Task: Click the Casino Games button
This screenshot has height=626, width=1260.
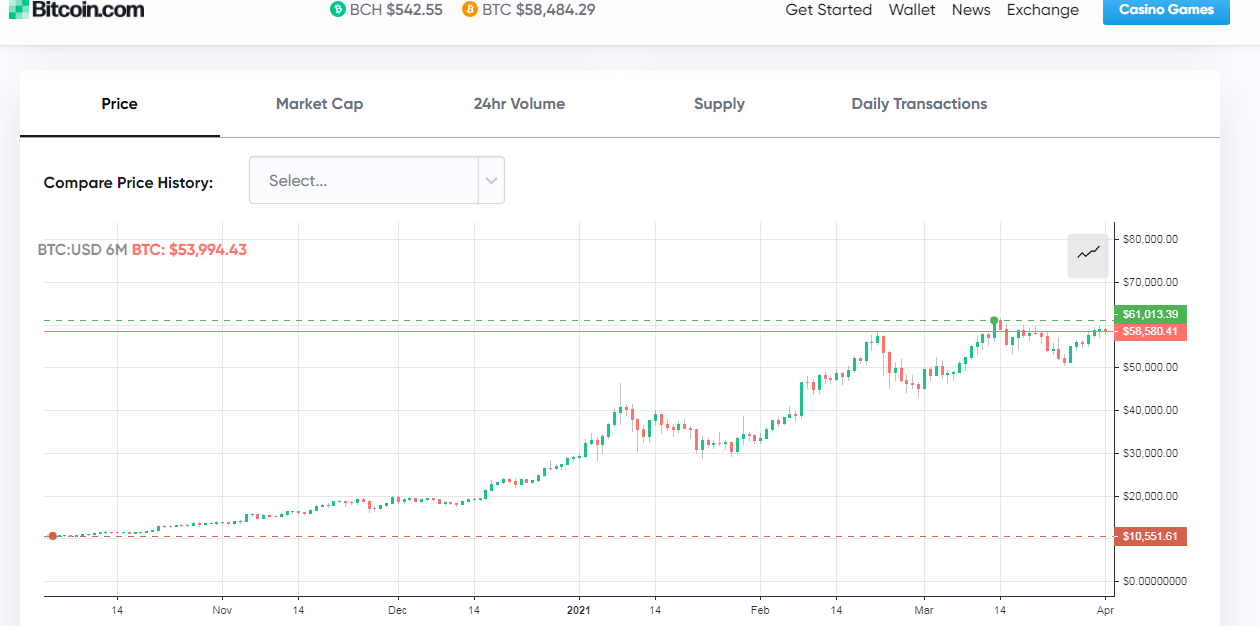Action: [x=1166, y=10]
